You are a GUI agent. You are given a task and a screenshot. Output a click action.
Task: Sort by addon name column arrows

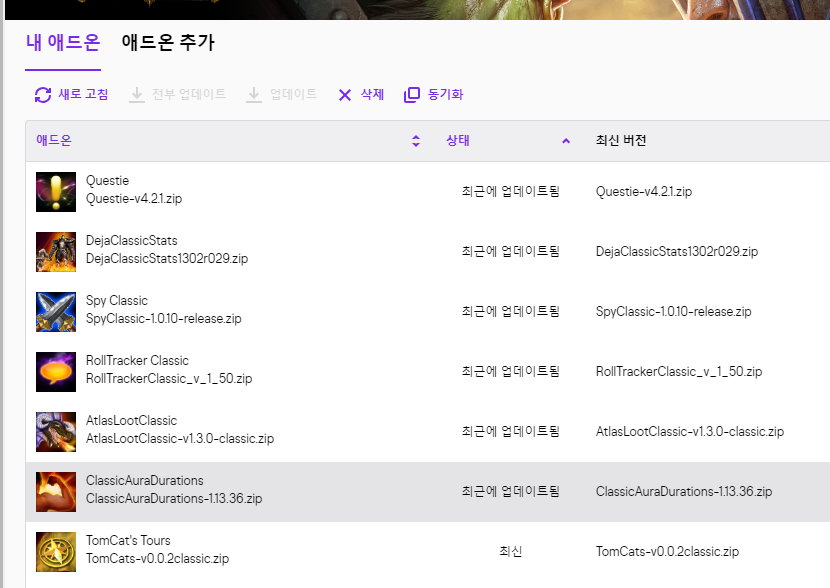pyautogui.click(x=416, y=141)
